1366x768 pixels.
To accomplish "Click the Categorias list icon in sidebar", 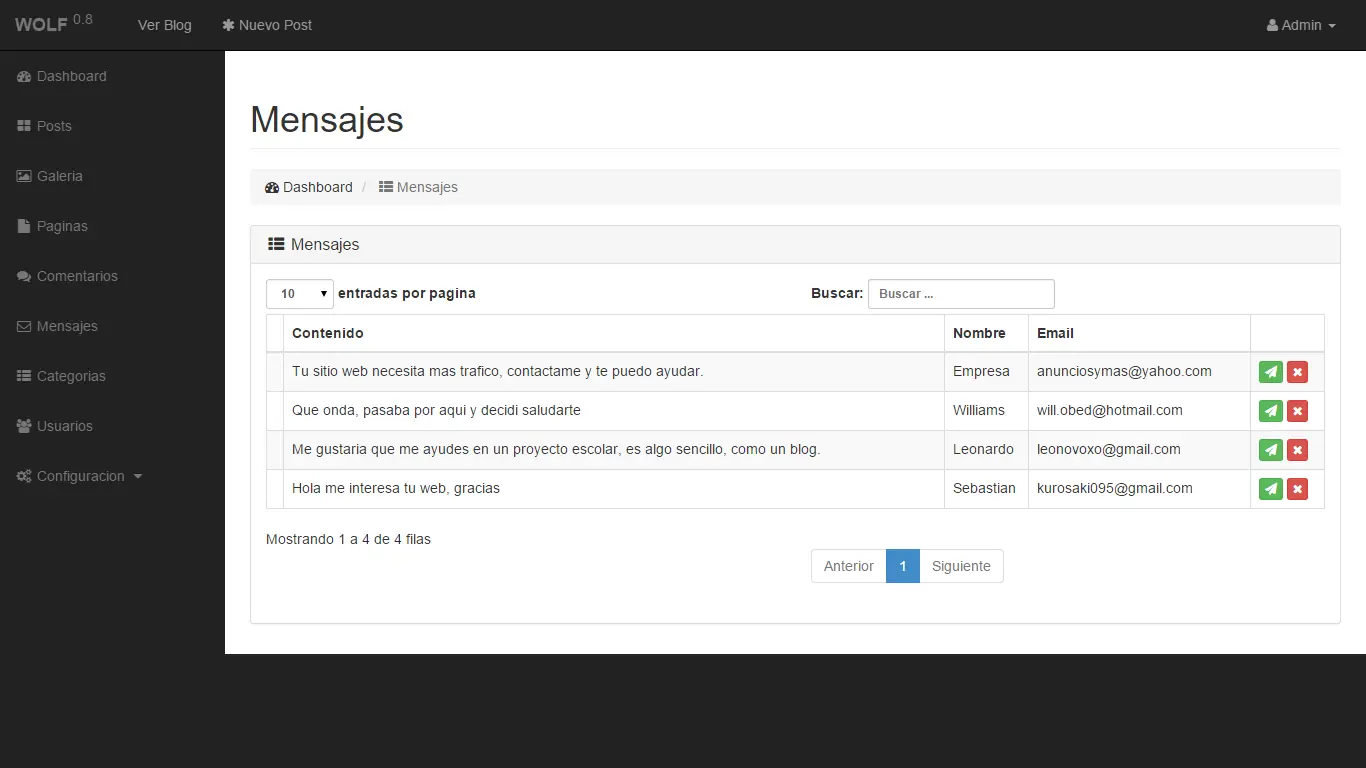I will [x=24, y=376].
